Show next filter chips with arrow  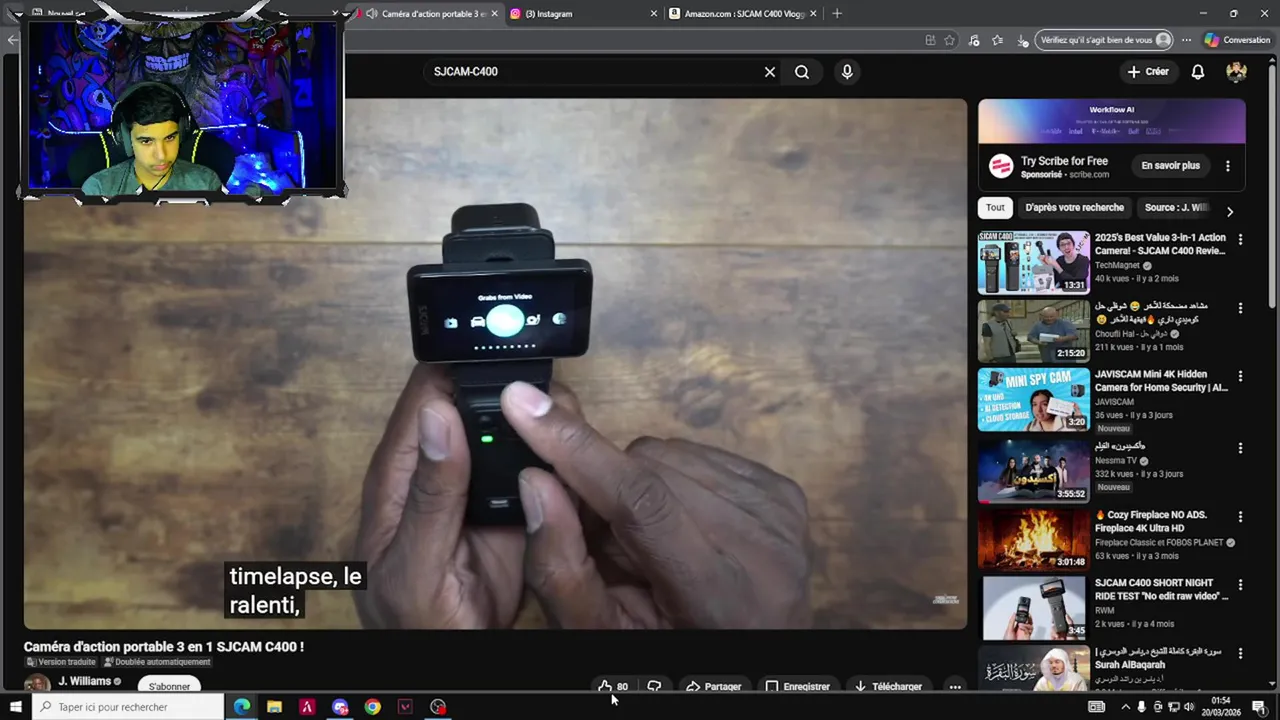click(1230, 211)
